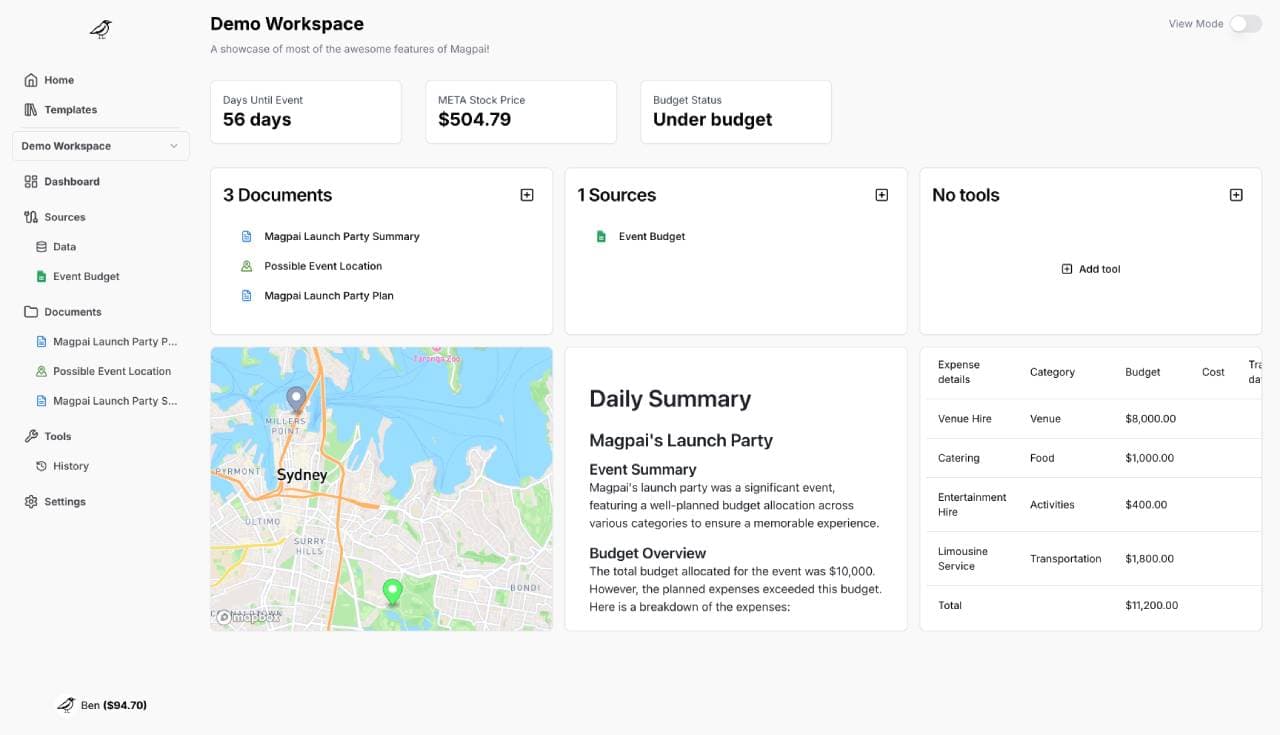Open Magpai Launch Party Plan link

coord(329,296)
